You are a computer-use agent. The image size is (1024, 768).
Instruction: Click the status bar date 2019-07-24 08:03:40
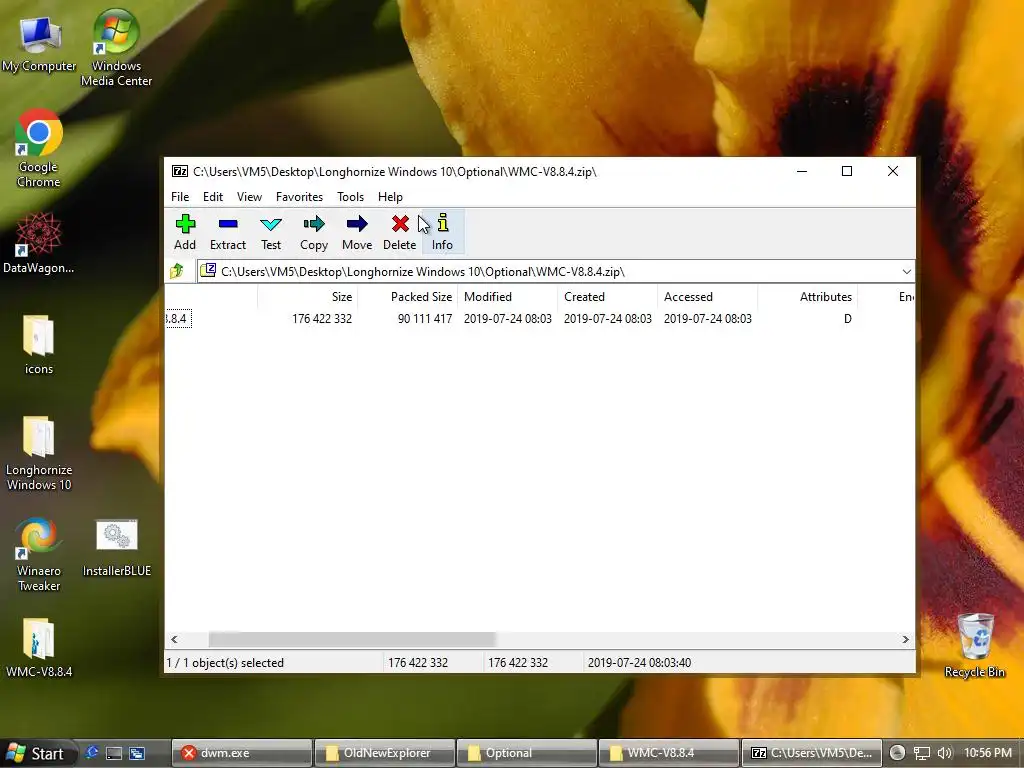[x=639, y=663]
